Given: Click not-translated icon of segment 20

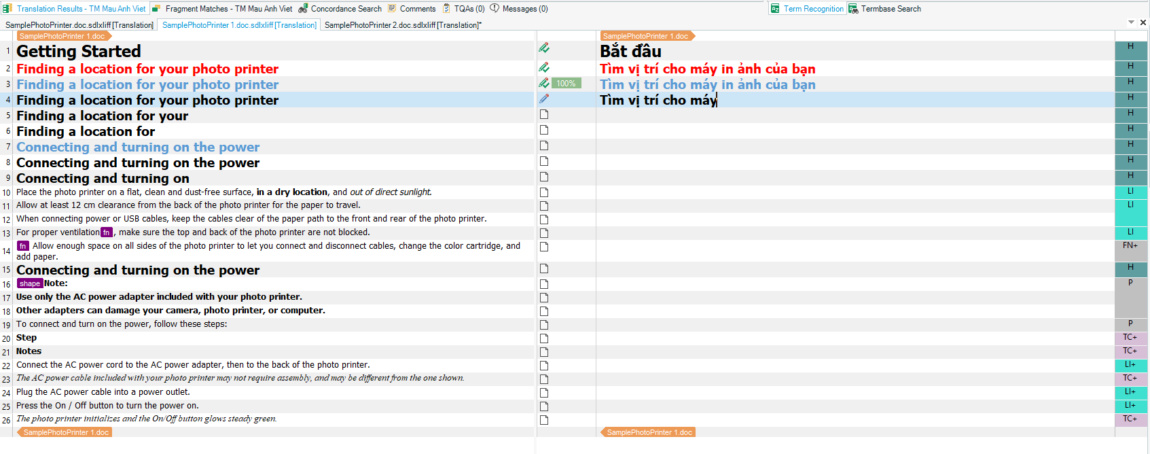Looking at the screenshot, I should (544, 338).
